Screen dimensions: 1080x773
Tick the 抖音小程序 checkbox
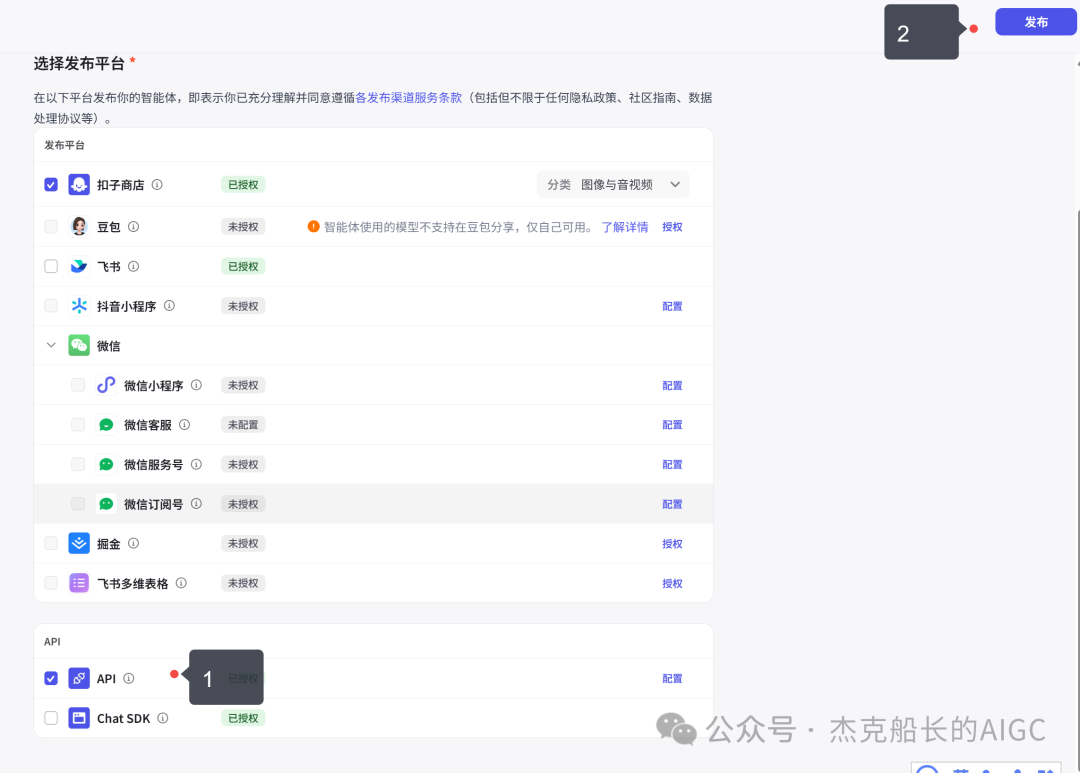coord(51,306)
